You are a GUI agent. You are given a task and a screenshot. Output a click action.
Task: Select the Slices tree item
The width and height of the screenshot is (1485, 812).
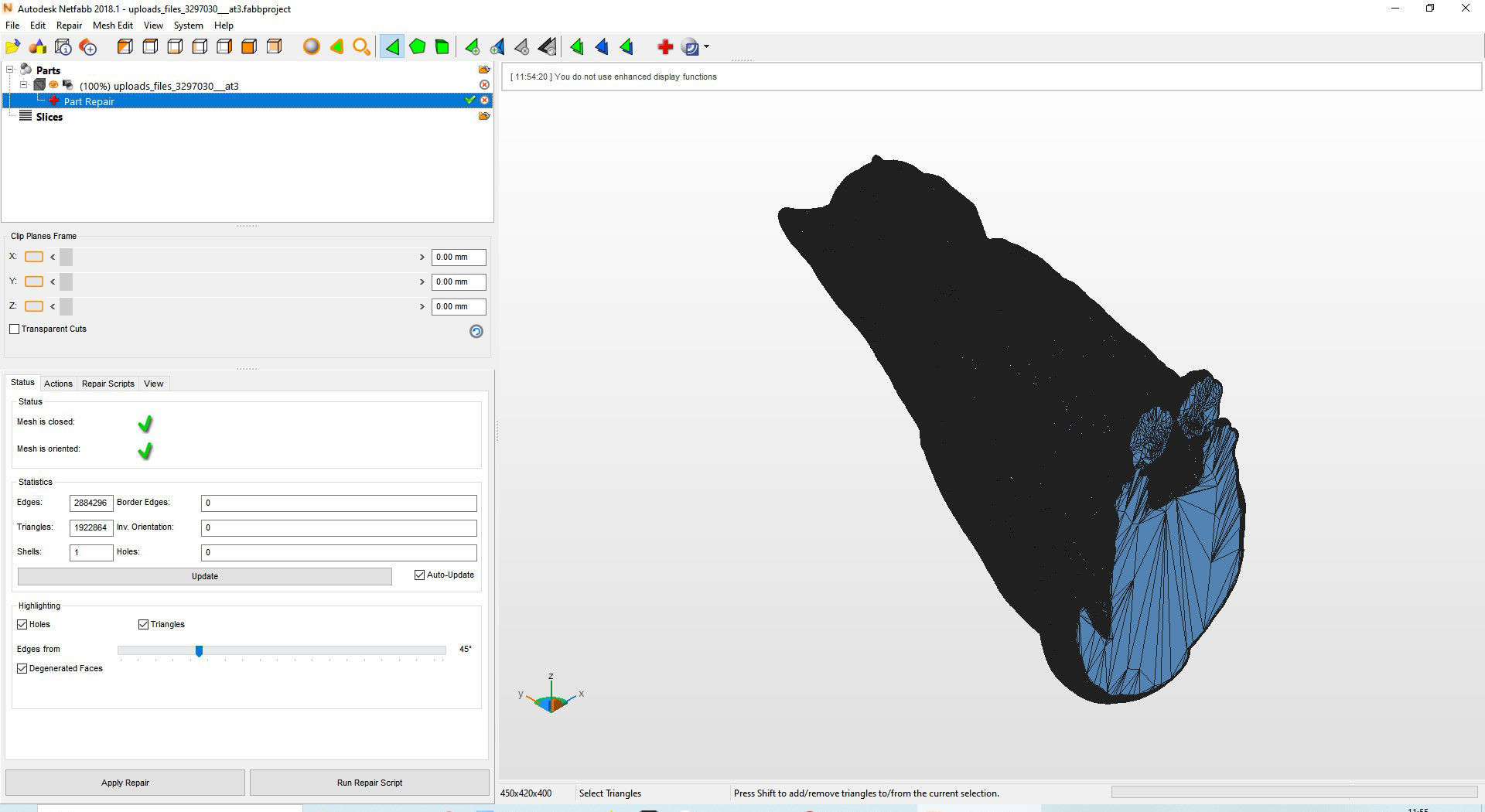tap(49, 117)
